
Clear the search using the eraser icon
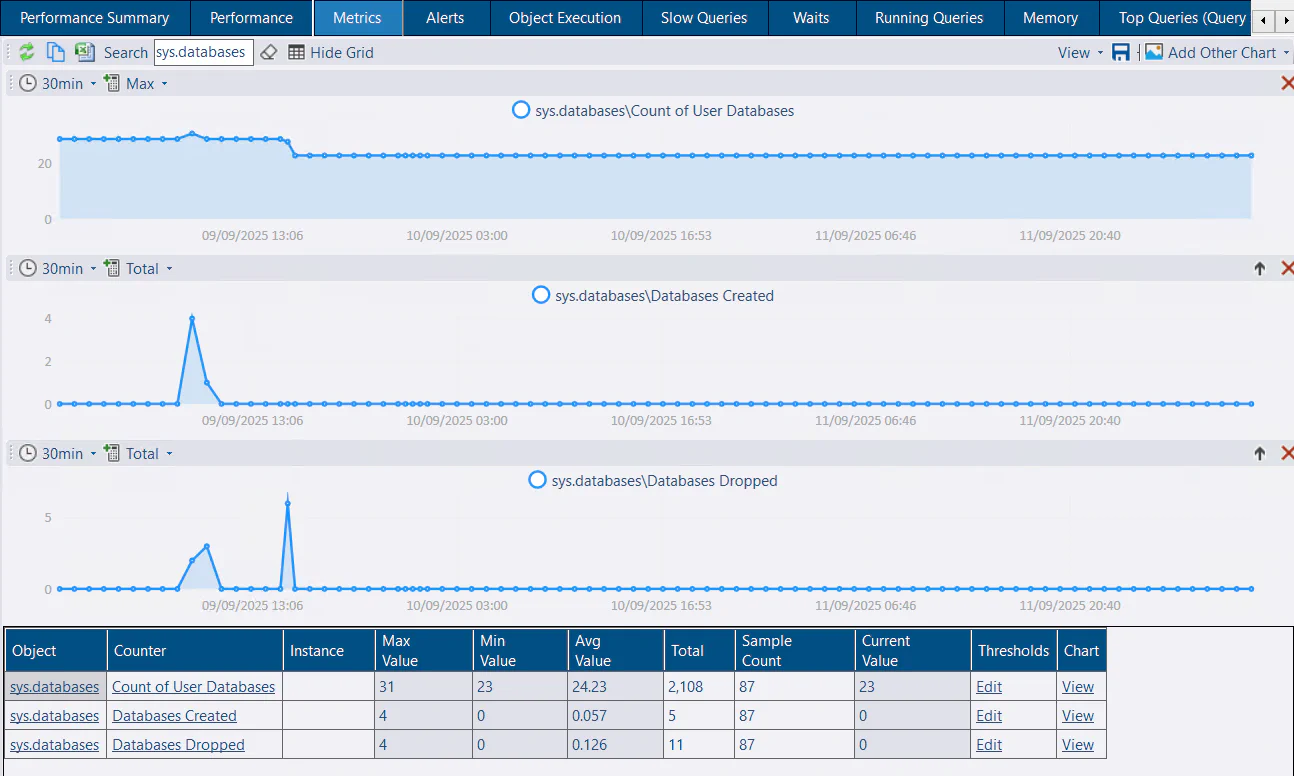click(x=268, y=52)
